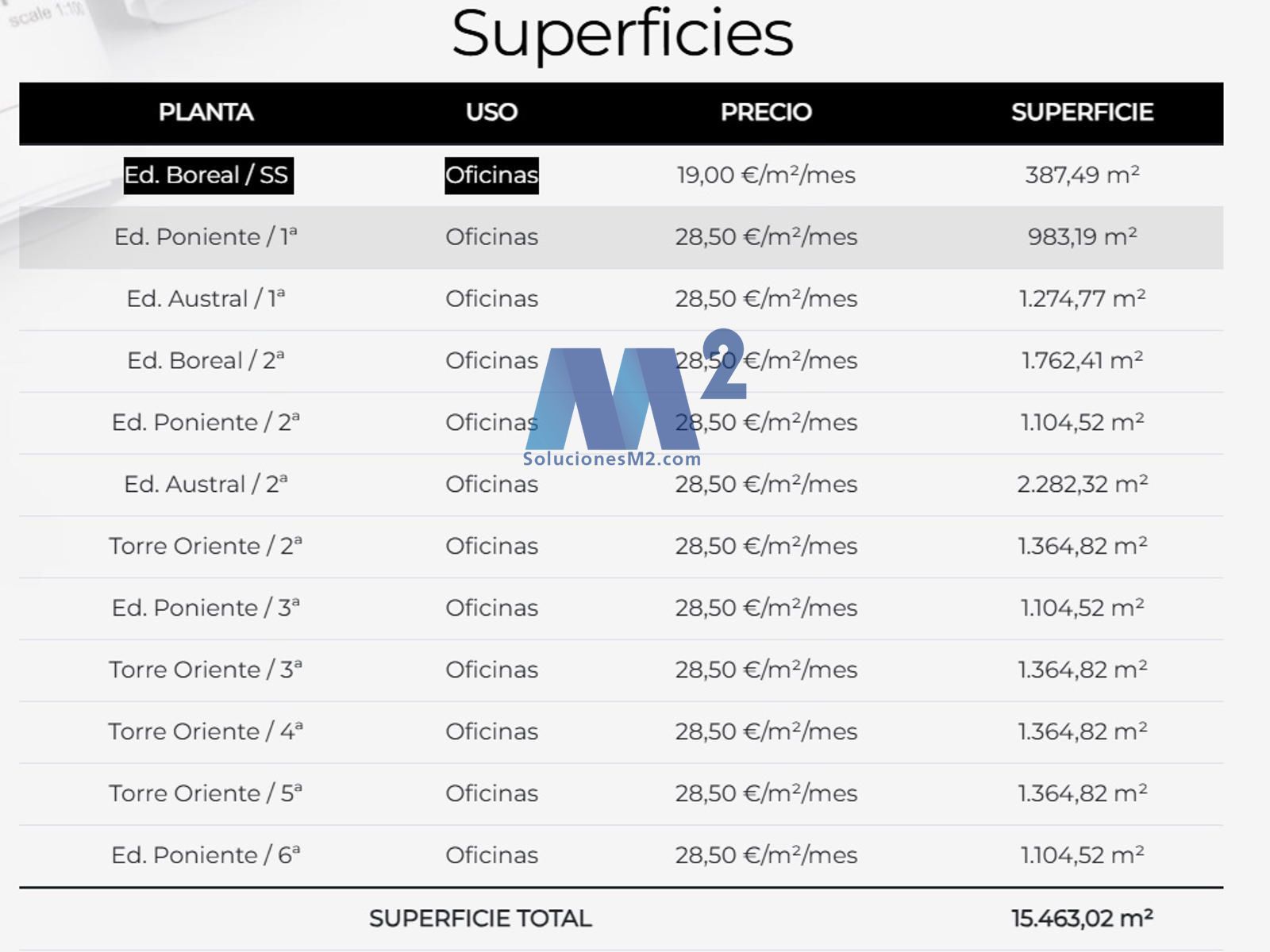Screen dimensions: 1270x952
Task: Click the 387,49 m² surface value
Action: pyautogui.click(x=1082, y=175)
